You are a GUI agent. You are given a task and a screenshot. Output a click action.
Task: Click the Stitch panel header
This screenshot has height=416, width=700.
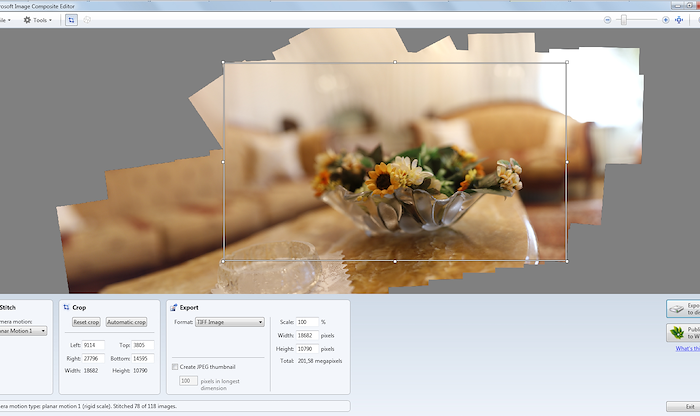pyautogui.click(x=8, y=307)
